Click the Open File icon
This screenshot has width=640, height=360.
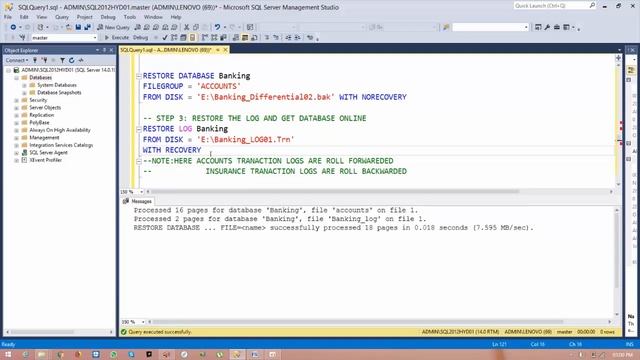click(69, 27)
